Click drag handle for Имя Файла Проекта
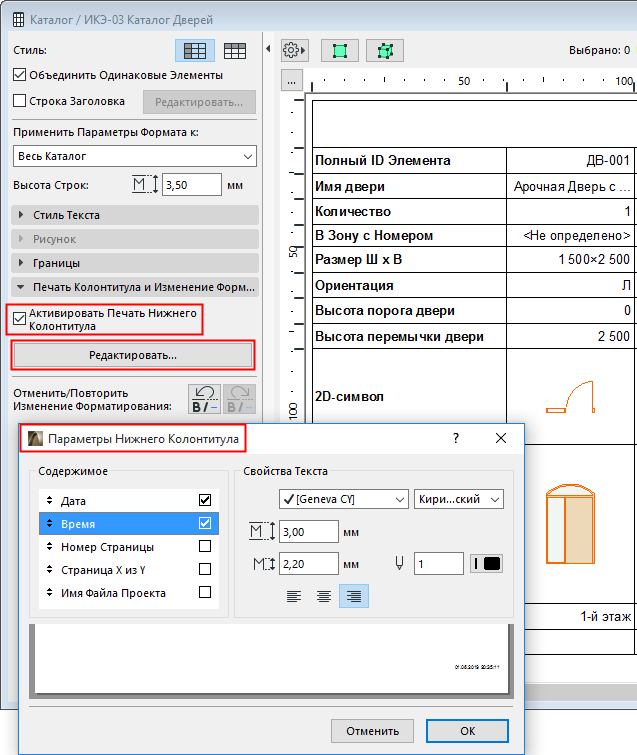637x755 pixels. [x=50, y=592]
